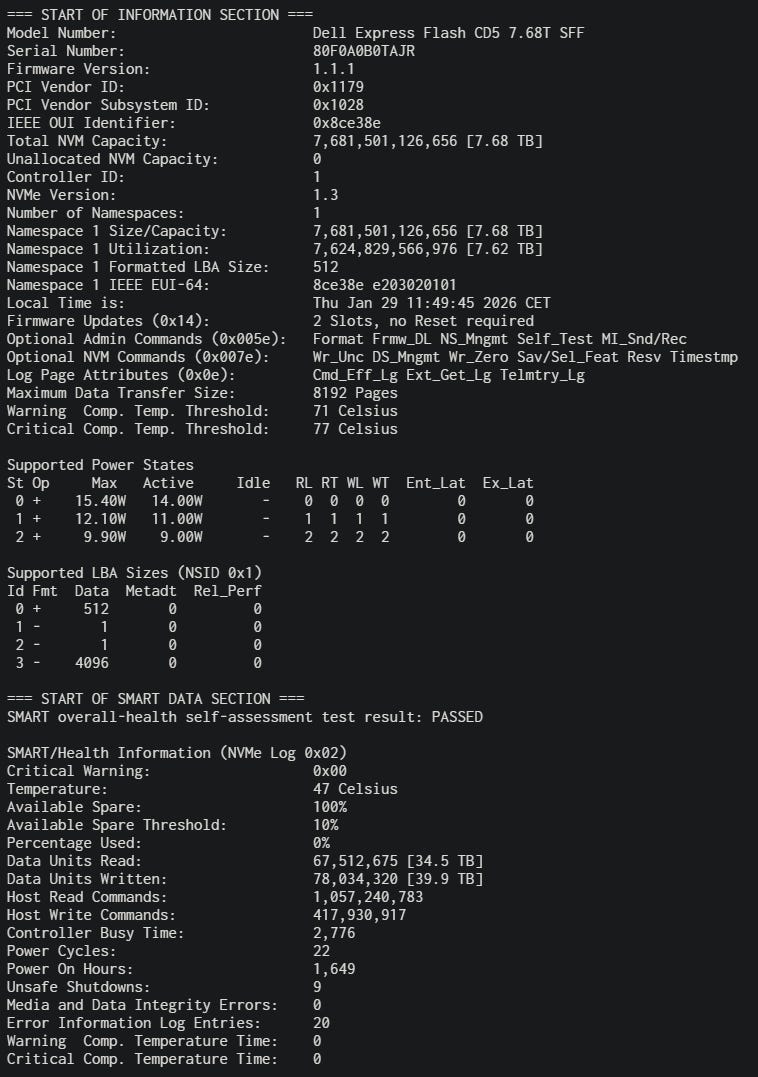Click the Supported Power States heading
This screenshot has height=1077, width=758.
point(100,465)
